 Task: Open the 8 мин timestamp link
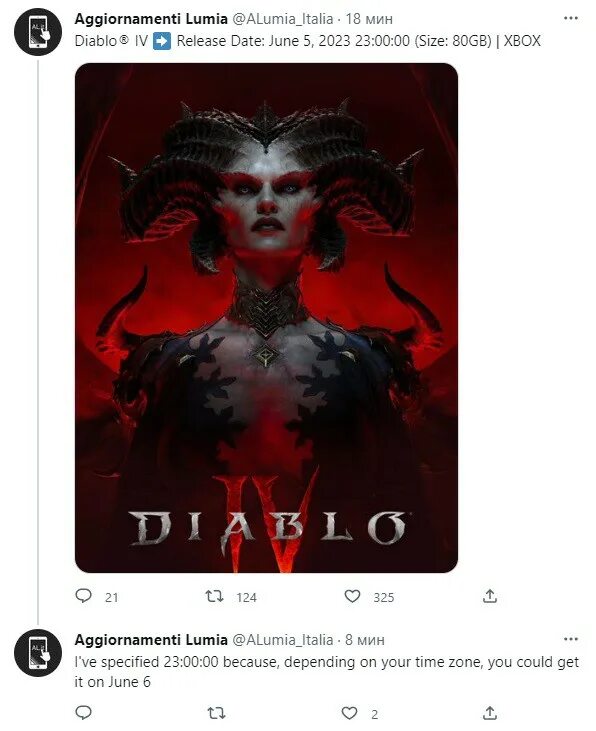(365, 640)
